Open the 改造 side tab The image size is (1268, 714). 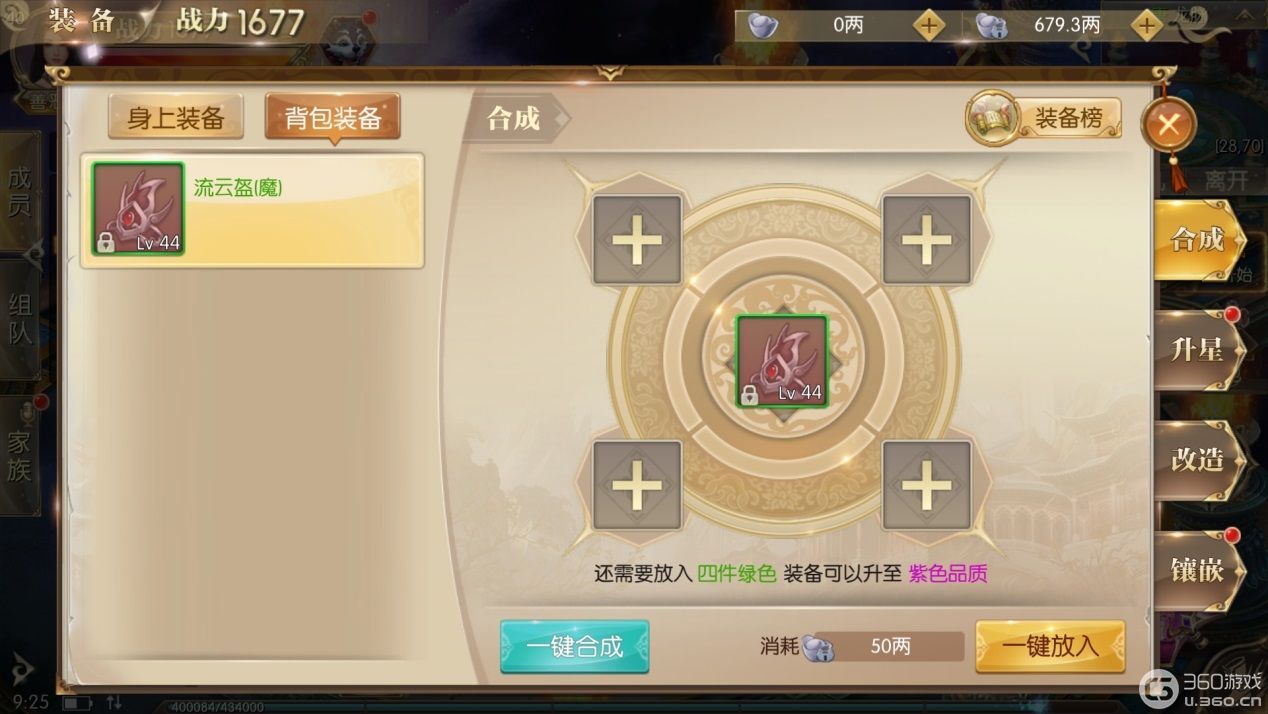coord(1197,460)
